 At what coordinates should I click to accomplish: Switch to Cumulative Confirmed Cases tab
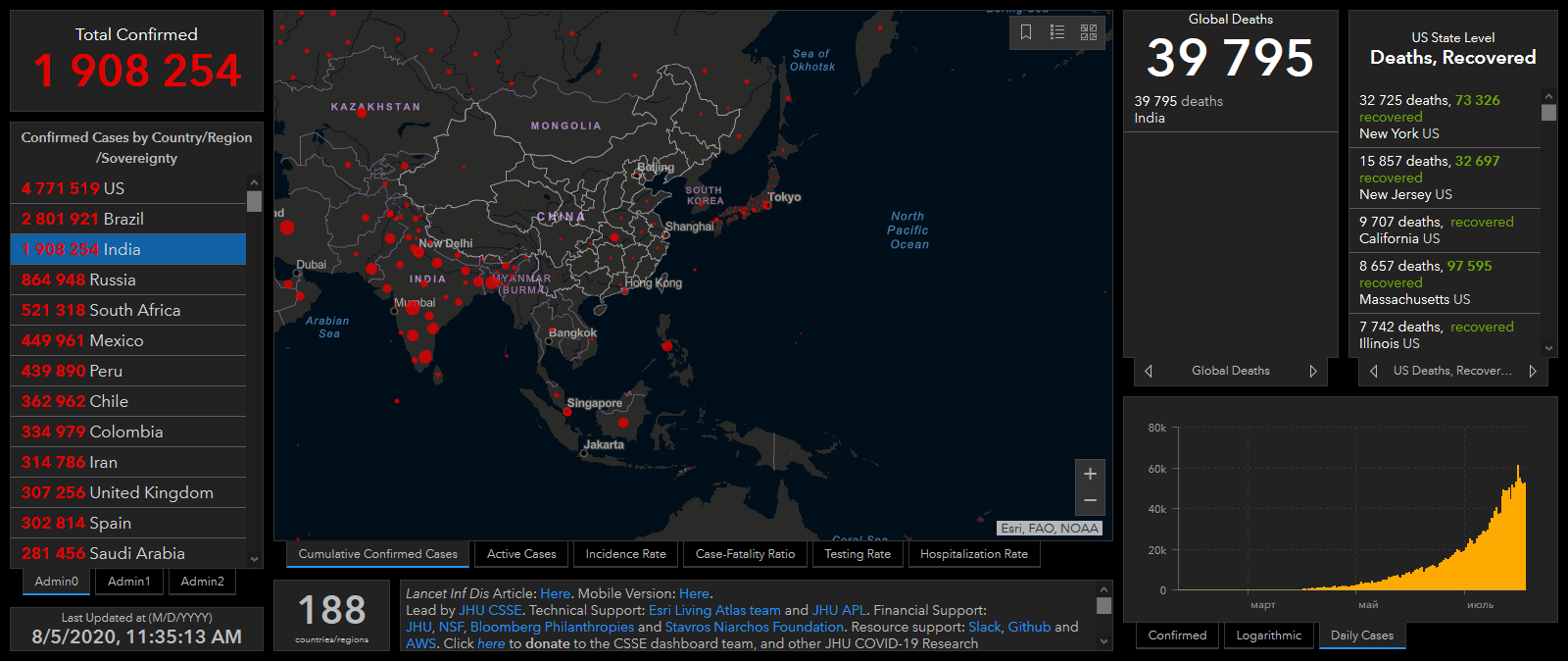[378, 554]
